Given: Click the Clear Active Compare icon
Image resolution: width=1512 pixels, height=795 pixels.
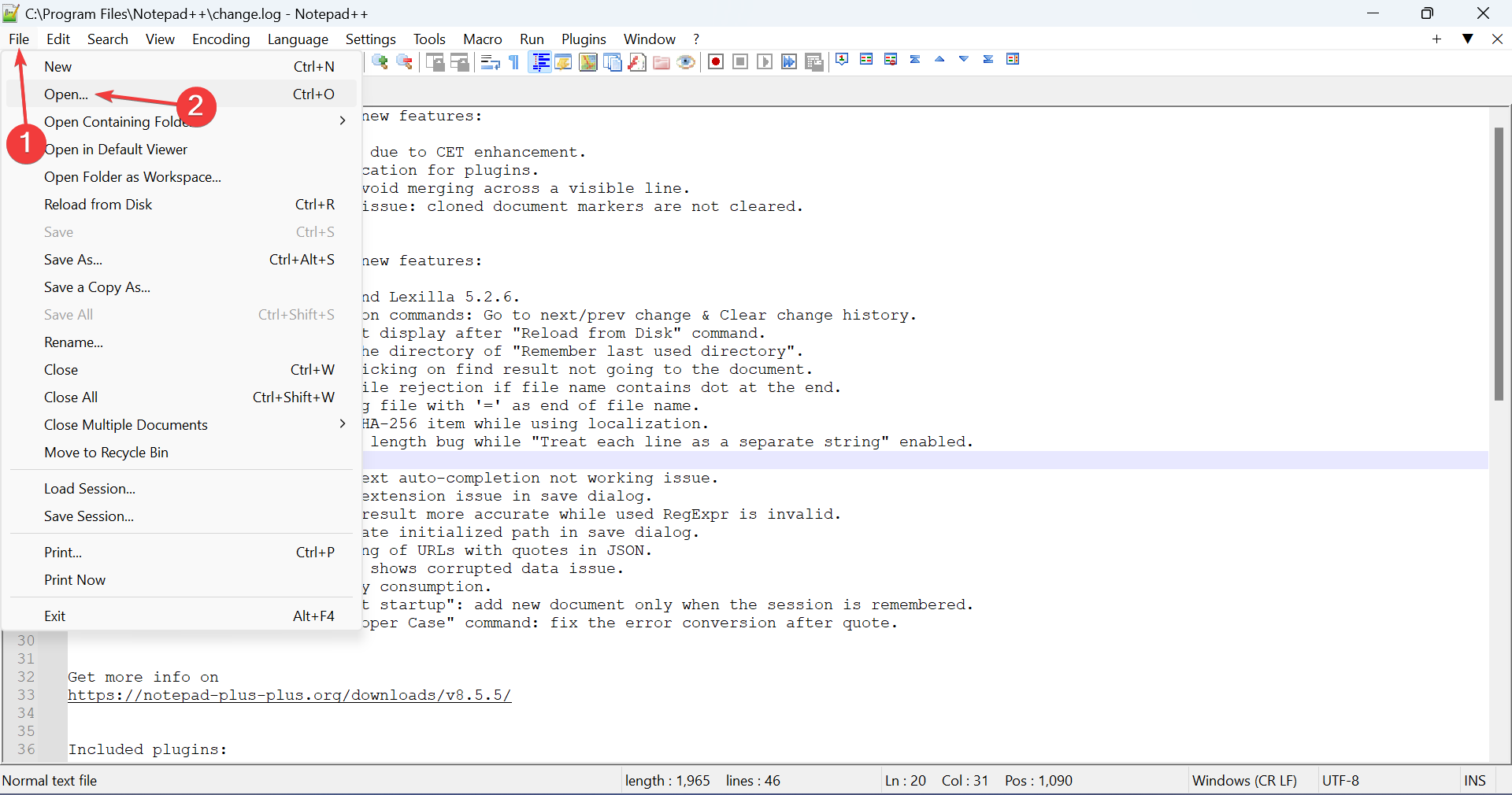Looking at the screenshot, I should pyautogui.click(x=891, y=59).
